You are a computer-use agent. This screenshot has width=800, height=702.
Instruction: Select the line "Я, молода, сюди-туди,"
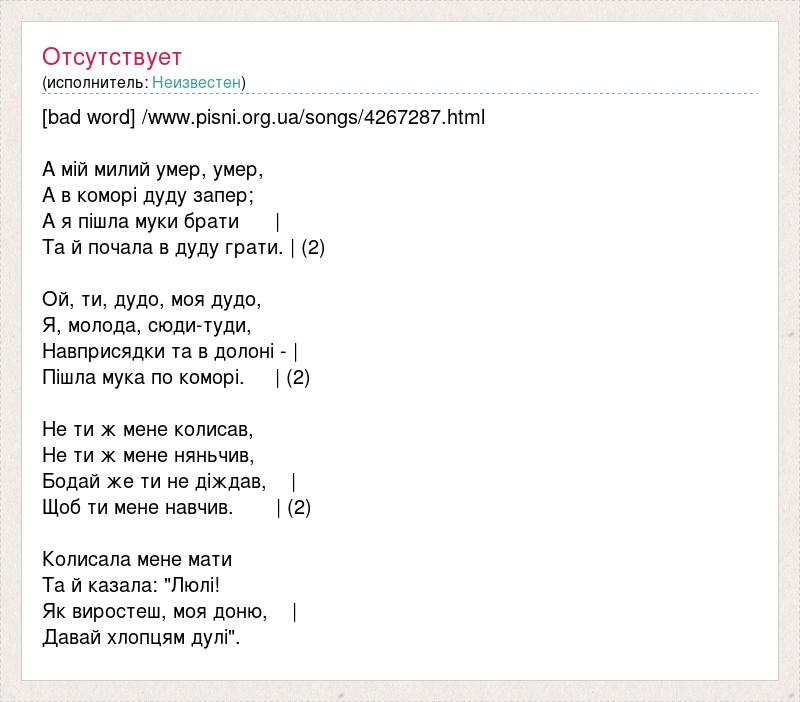click(x=147, y=325)
